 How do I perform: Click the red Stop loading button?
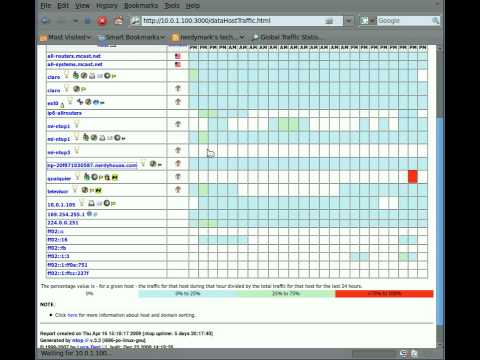[102, 21]
